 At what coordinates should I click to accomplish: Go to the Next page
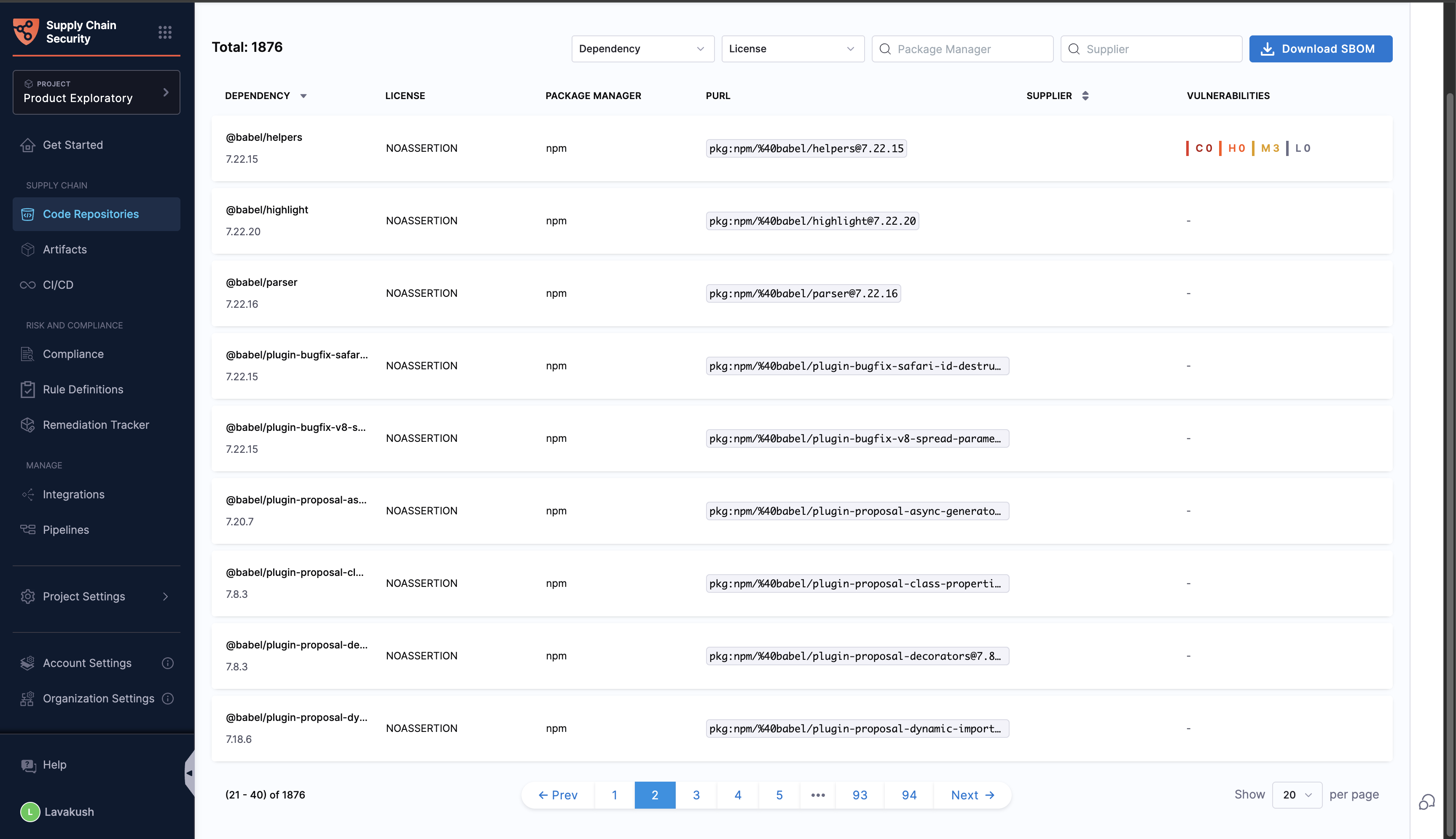(972, 795)
